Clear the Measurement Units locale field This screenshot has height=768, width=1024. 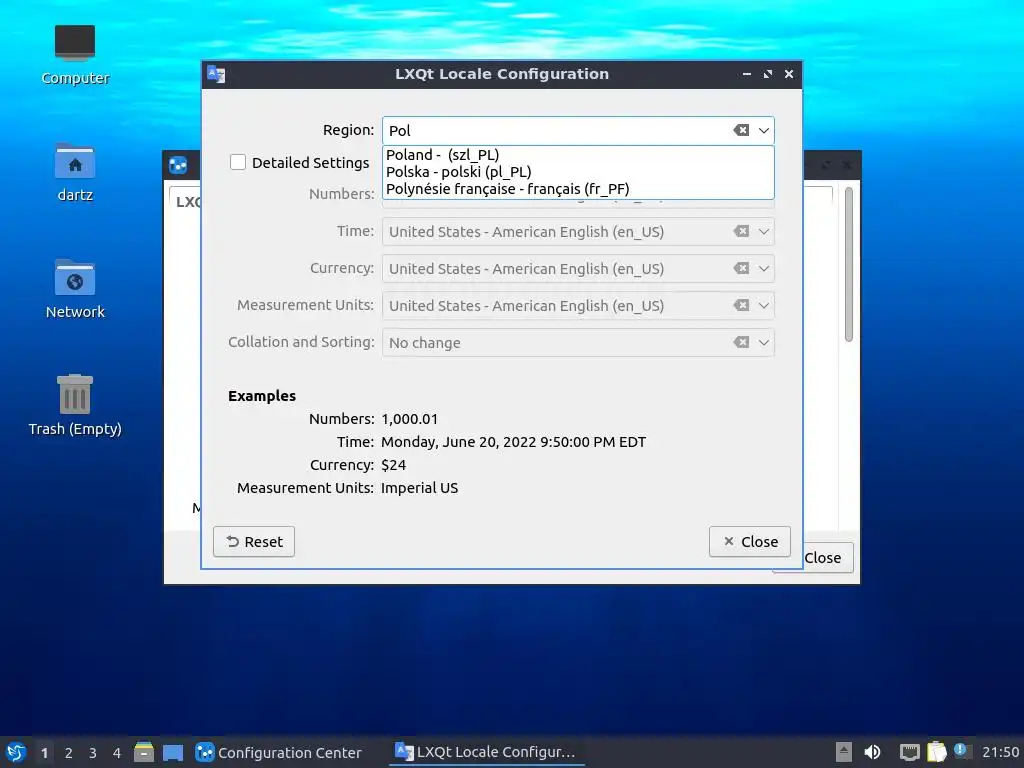[x=741, y=305]
